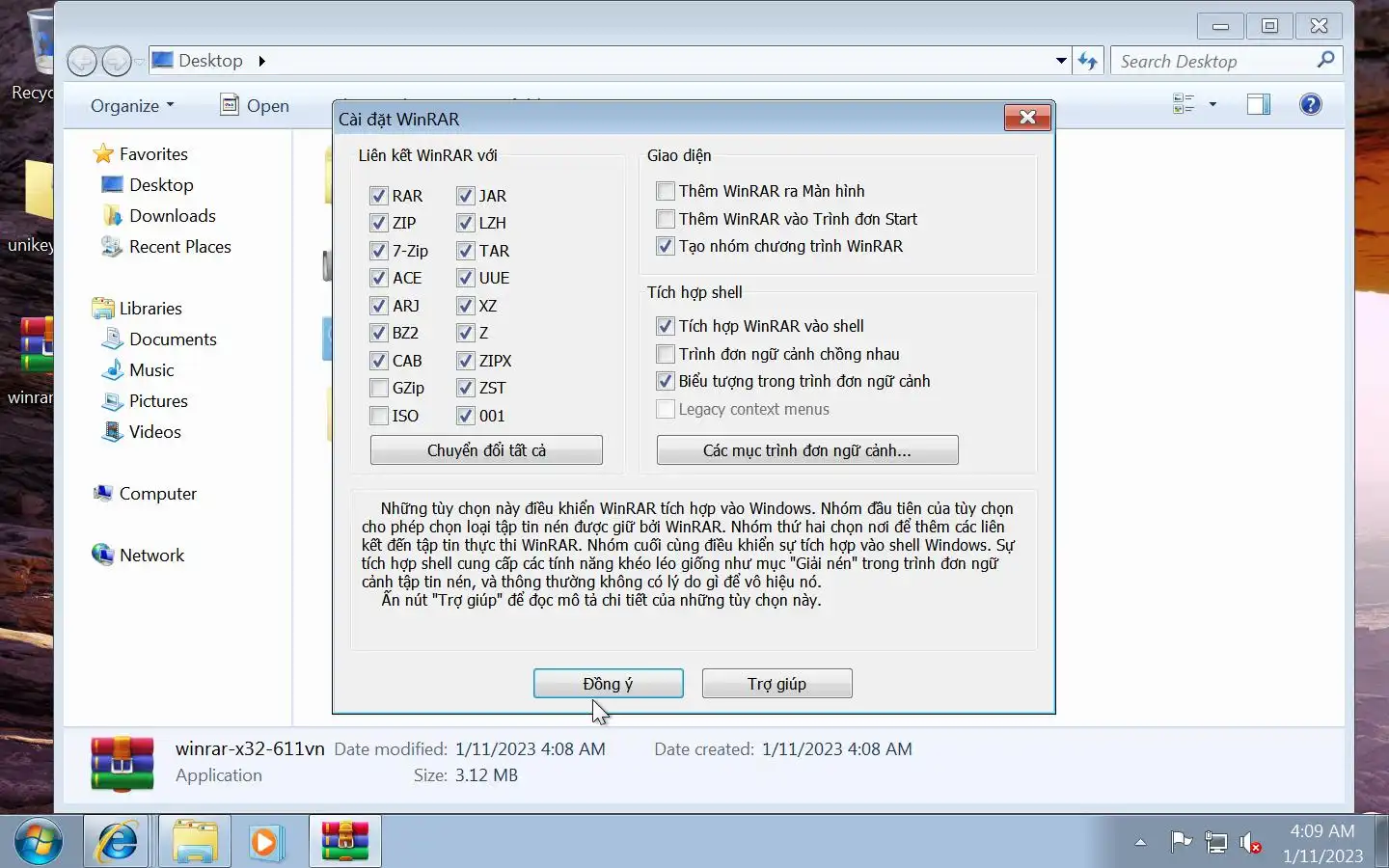Click the Open toolbar button in Explorer
Viewport: 1389px width, 868px height.
(256, 106)
